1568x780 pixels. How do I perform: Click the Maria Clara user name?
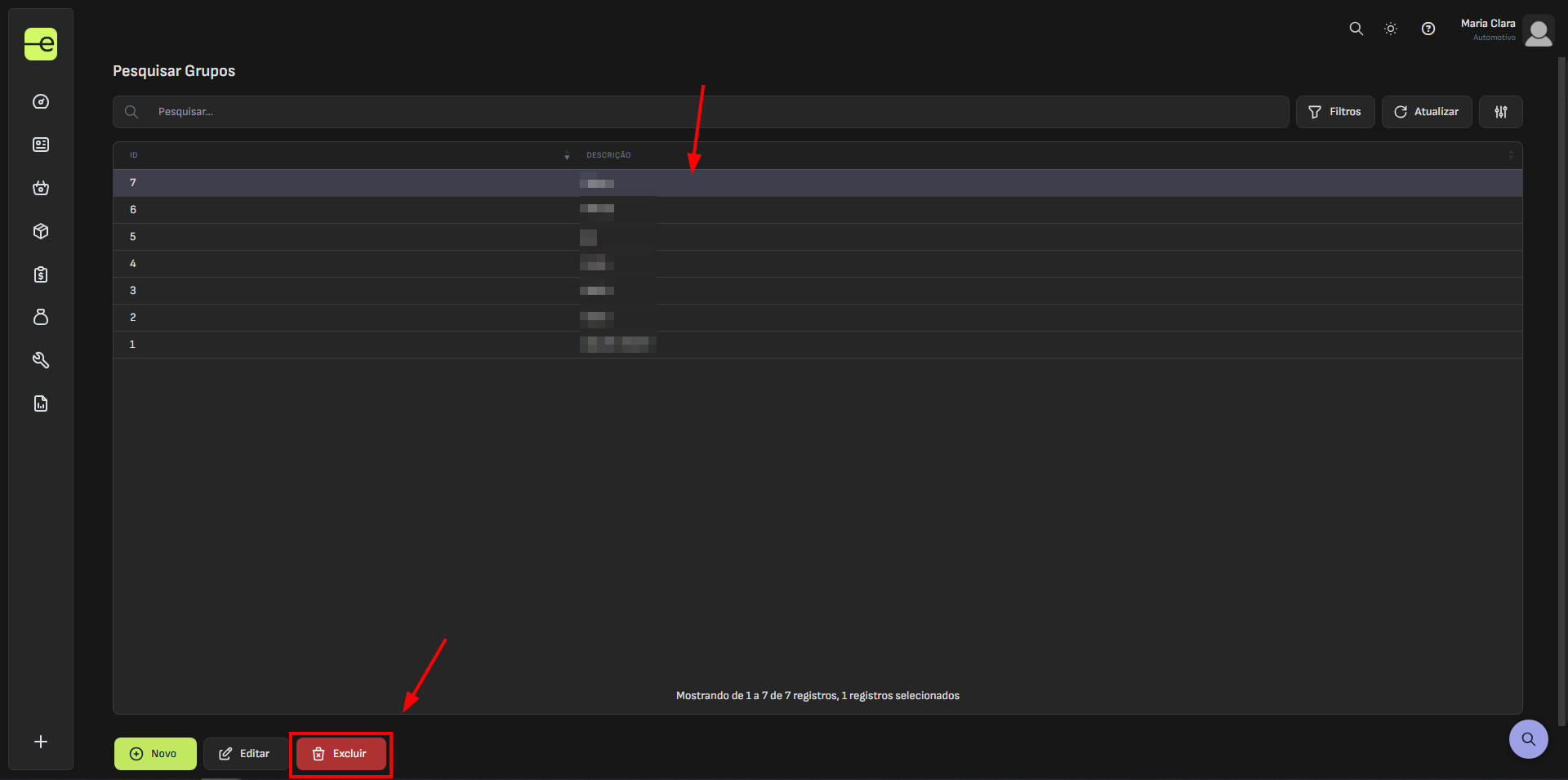[x=1488, y=24]
